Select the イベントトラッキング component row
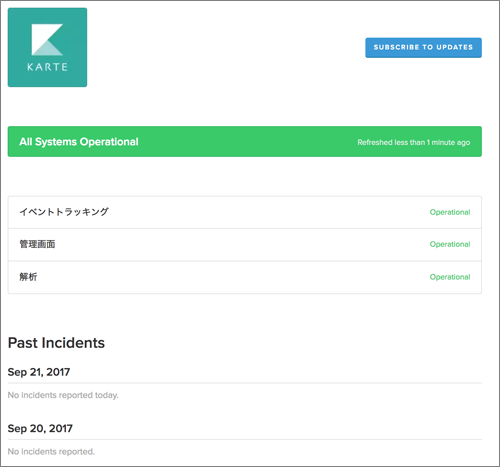The height and width of the screenshot is (467, 500). (245, 212)
